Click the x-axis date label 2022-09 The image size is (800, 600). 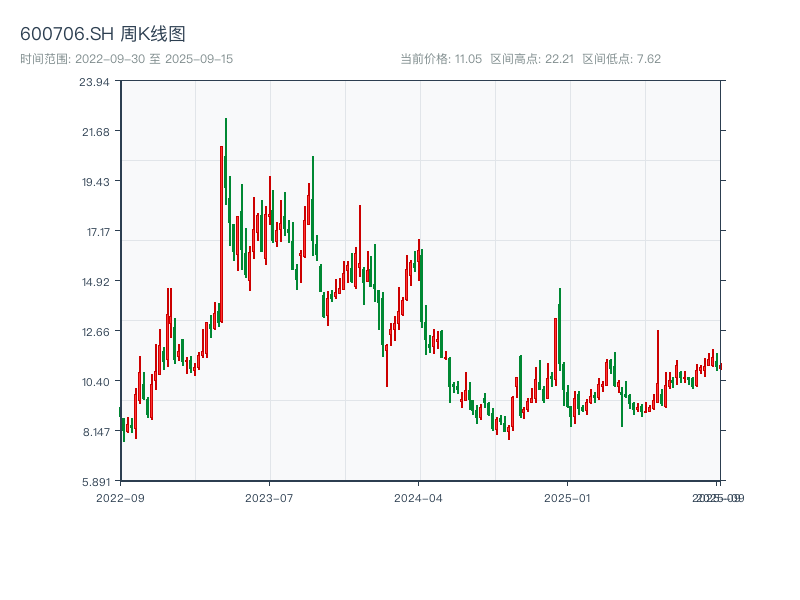pos(120,498)
